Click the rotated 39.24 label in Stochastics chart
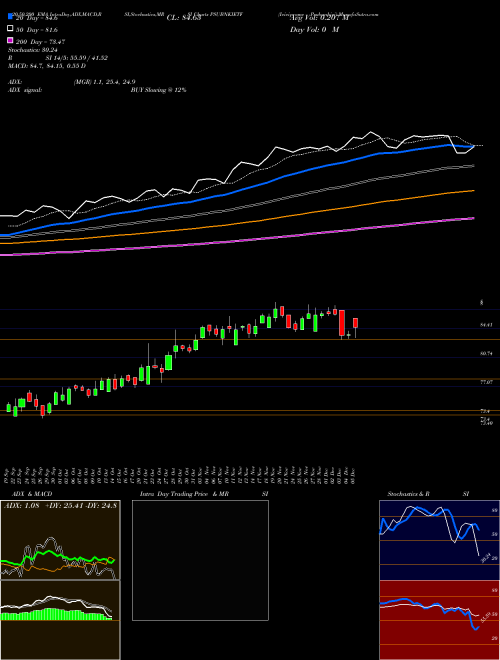The image size is (500, 660). click(x=486, y=558)
